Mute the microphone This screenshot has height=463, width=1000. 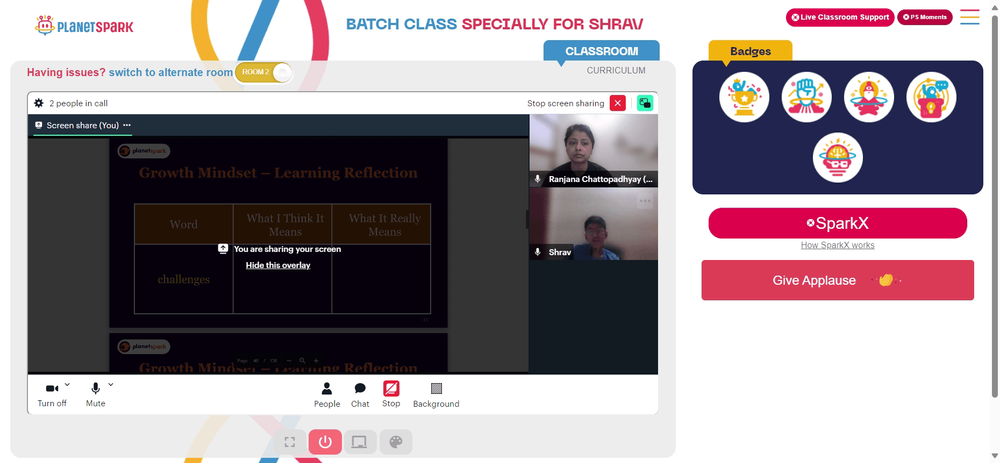pyautogui.click(x=96, y=395)
